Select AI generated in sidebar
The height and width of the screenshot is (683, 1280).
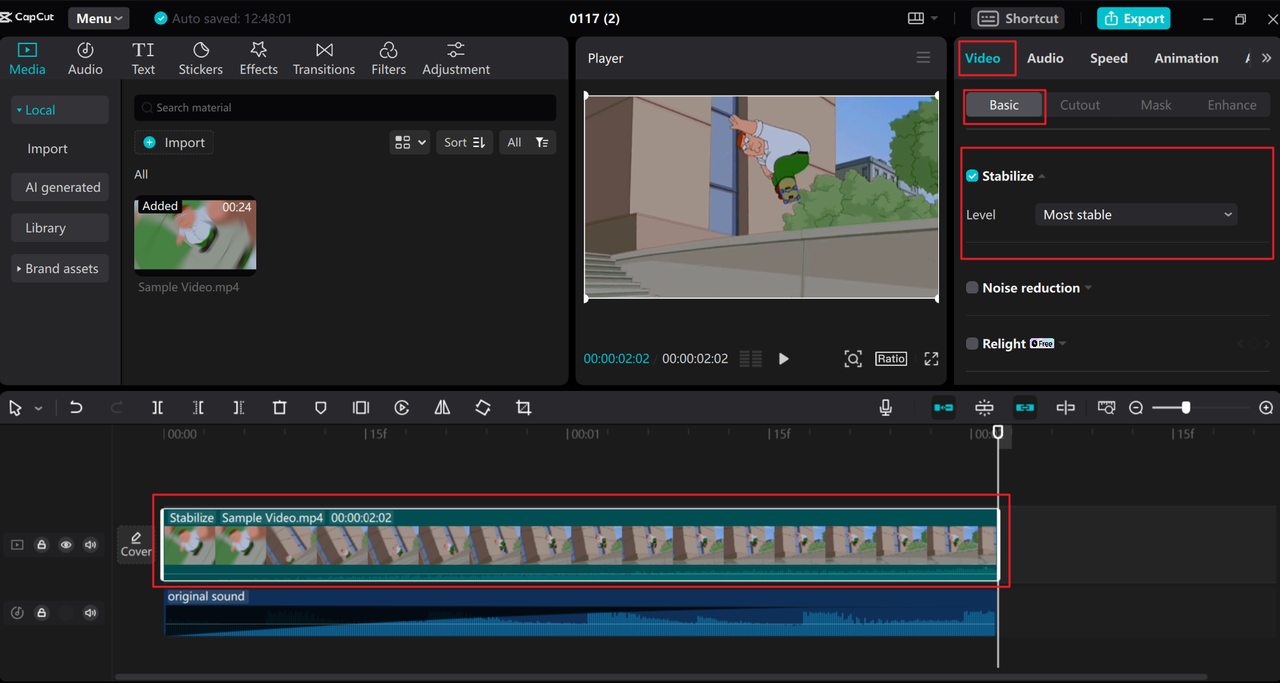(62, 187)
